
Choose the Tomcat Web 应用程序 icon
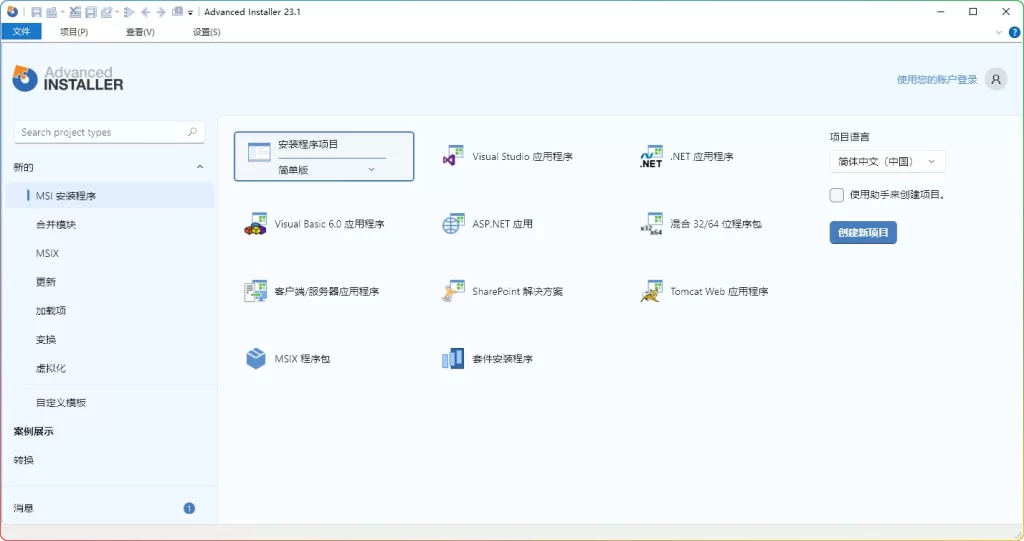point(651,292)
